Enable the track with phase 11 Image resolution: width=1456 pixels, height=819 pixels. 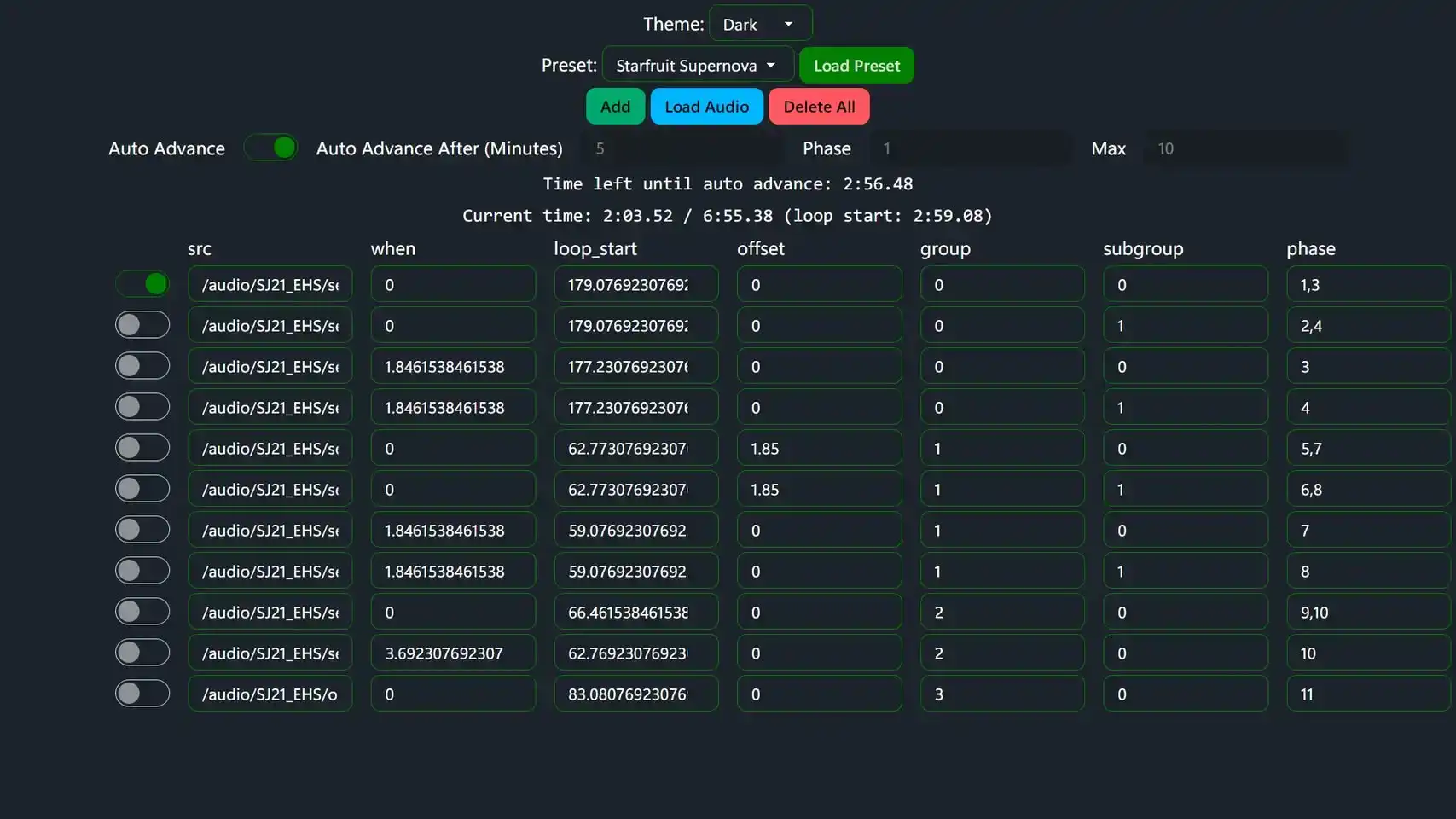[142, 694]
